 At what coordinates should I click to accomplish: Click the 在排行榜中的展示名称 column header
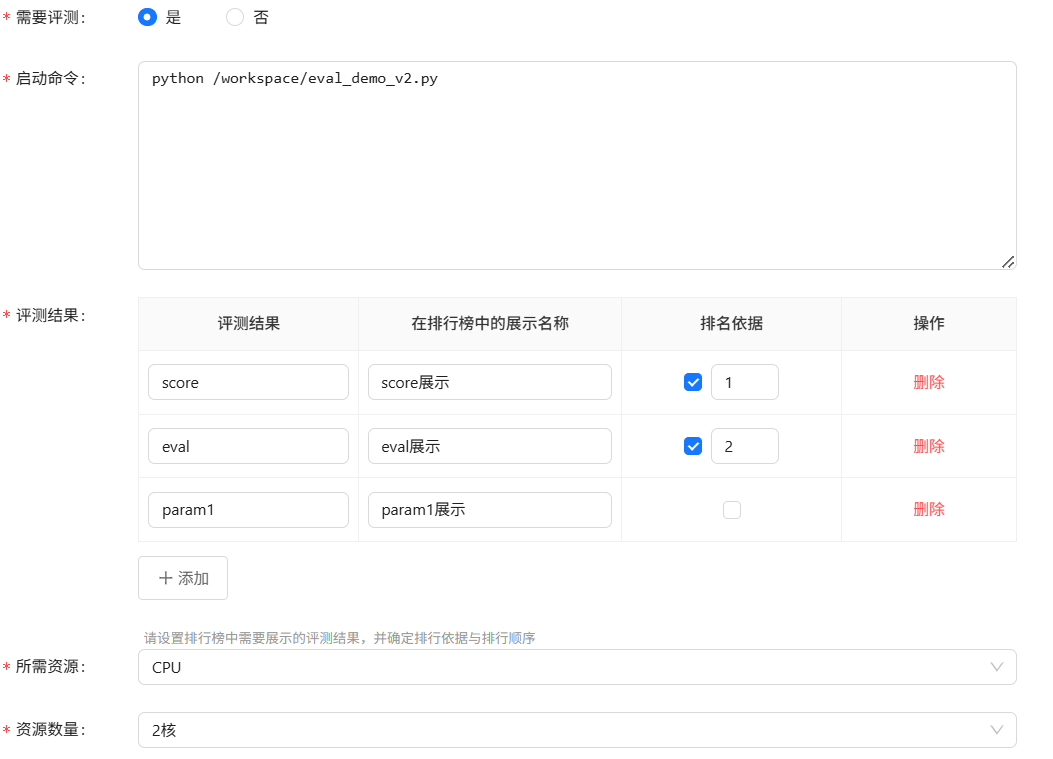tap(490, 324)
